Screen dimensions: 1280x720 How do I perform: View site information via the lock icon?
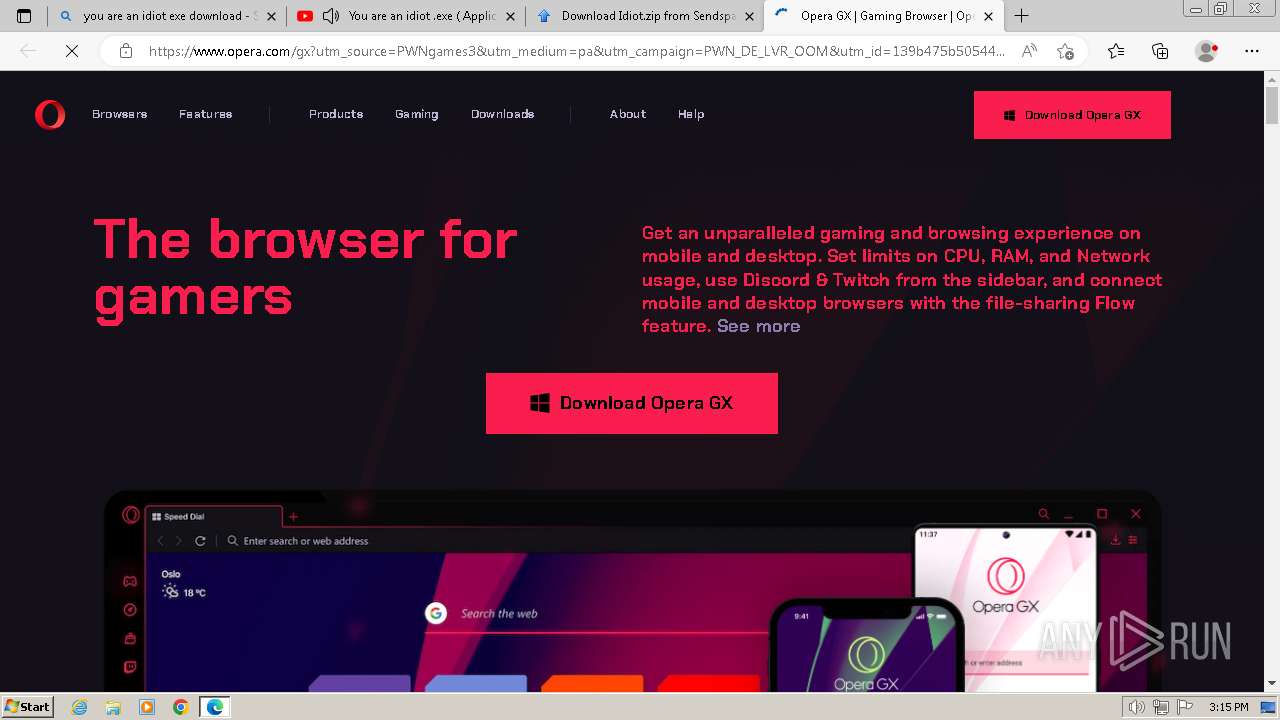(125, 52)
